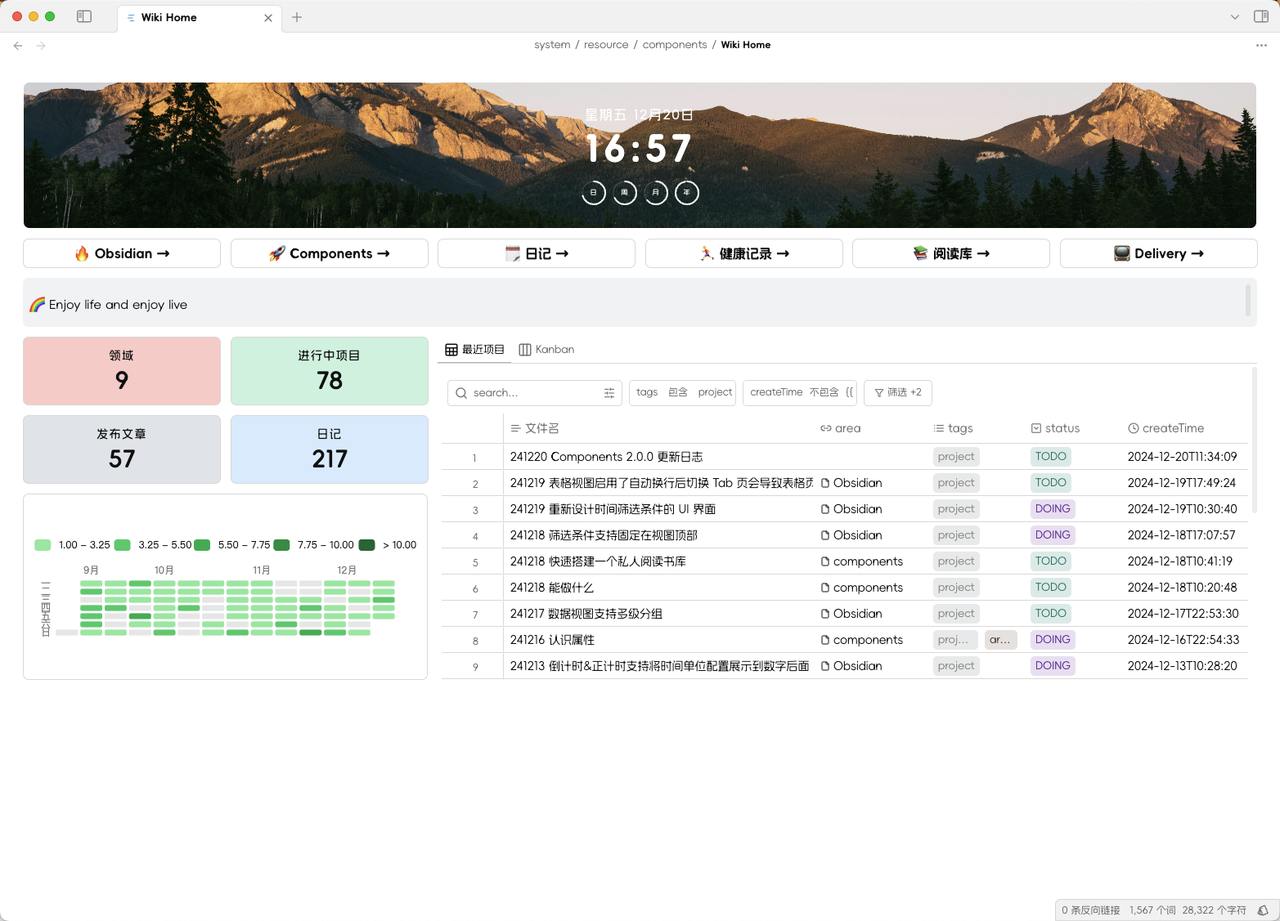The image size is (1280, 921).
Task: Open the Obsidian → shortcut button
Action: (x=122, y=254)
